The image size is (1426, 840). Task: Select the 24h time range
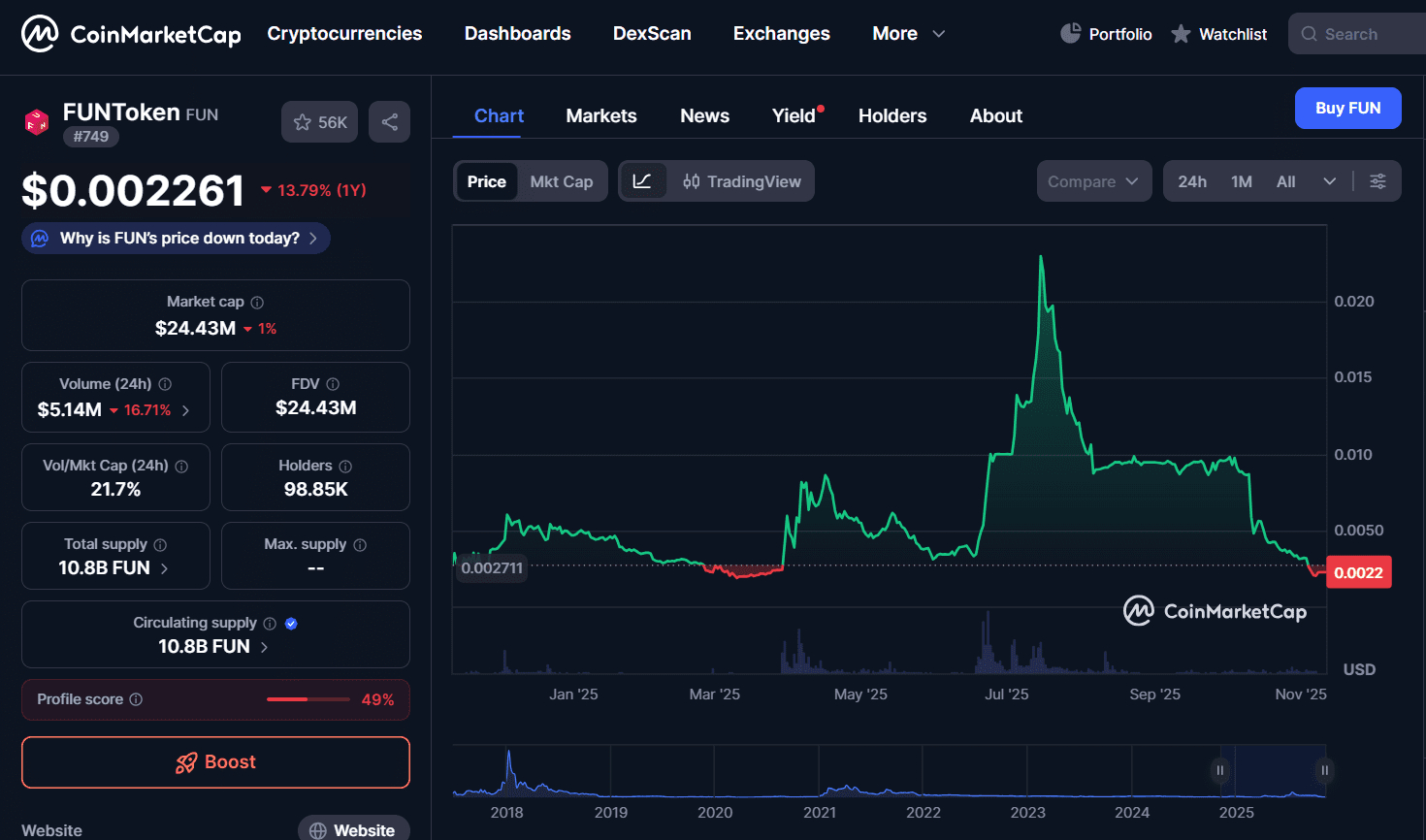click(x=1192, y=181)
